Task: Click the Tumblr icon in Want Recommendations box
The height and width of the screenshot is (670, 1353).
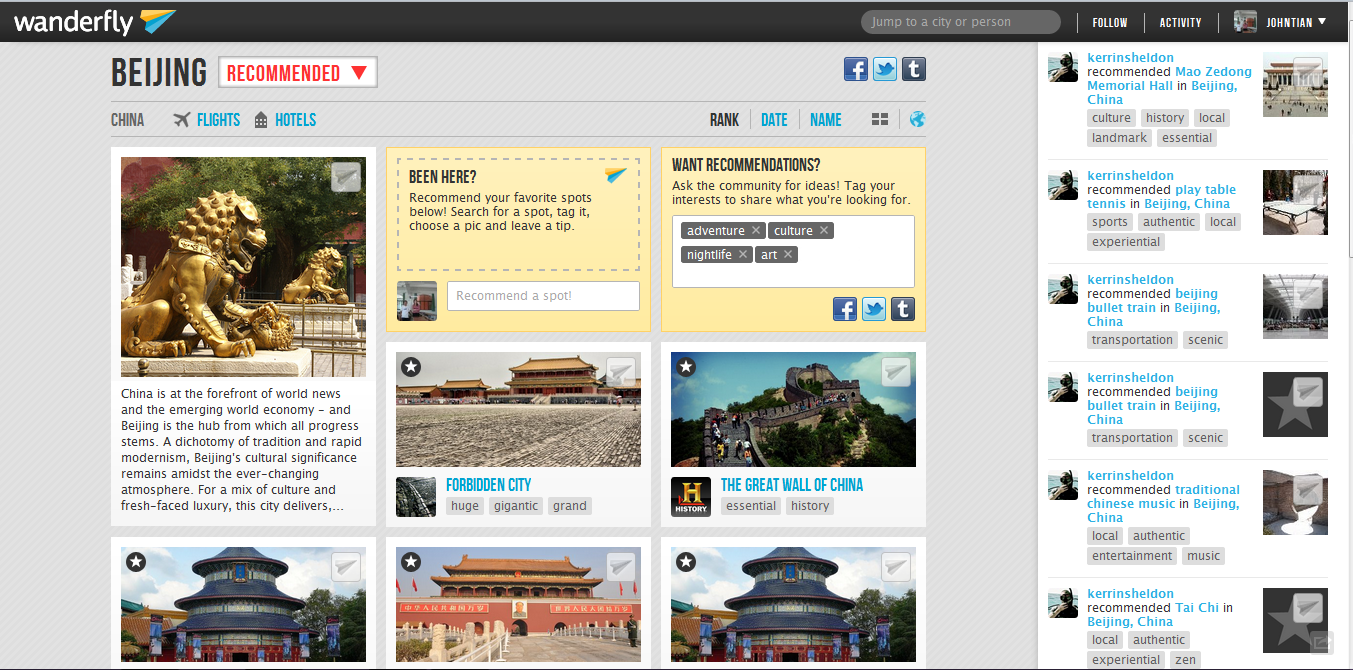Action: click(903, 309)
